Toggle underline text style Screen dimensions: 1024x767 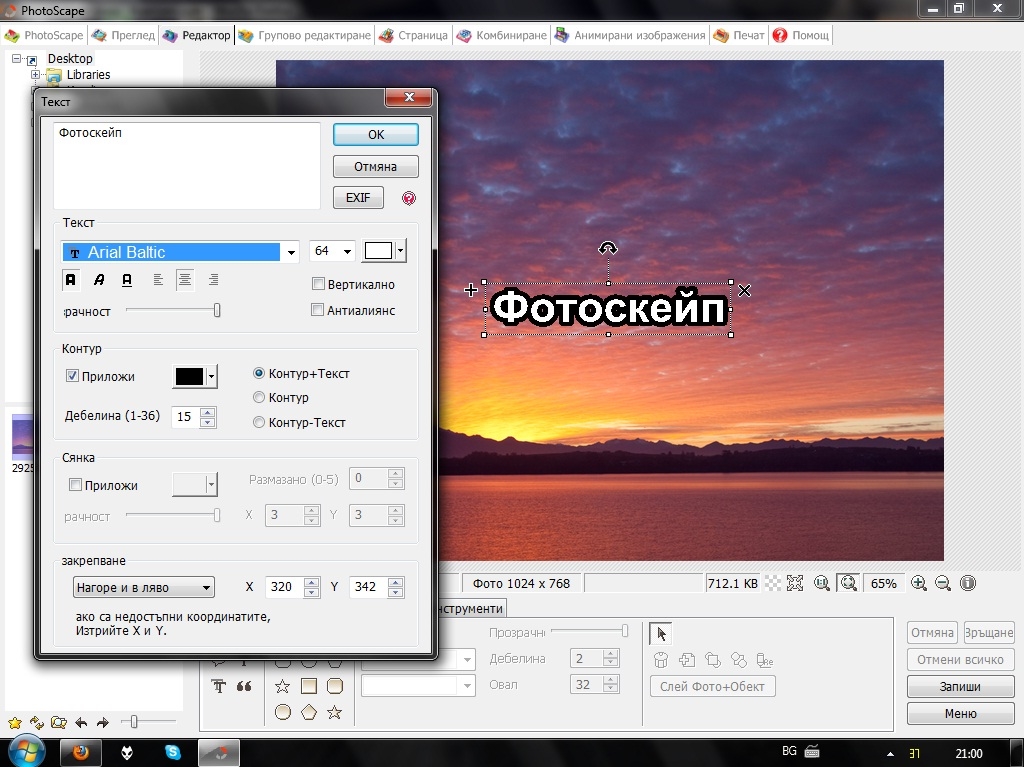(x=127, y=280)
